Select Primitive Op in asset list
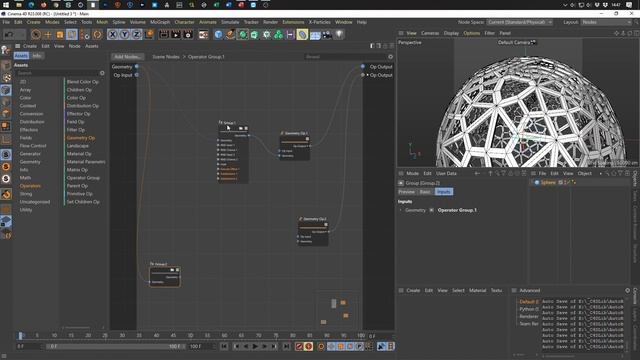 [80, 194]
